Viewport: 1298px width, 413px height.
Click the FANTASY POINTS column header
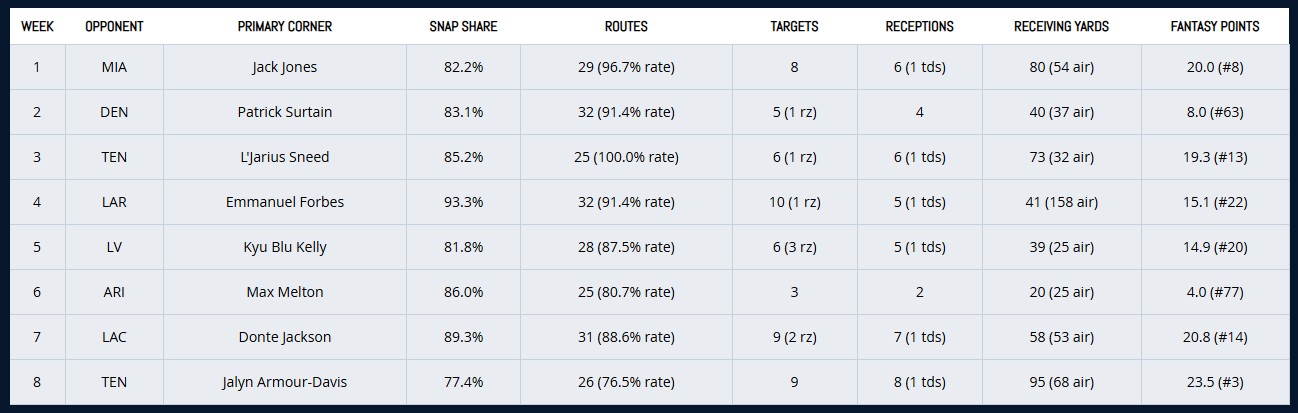click(x=1214, y=27)
